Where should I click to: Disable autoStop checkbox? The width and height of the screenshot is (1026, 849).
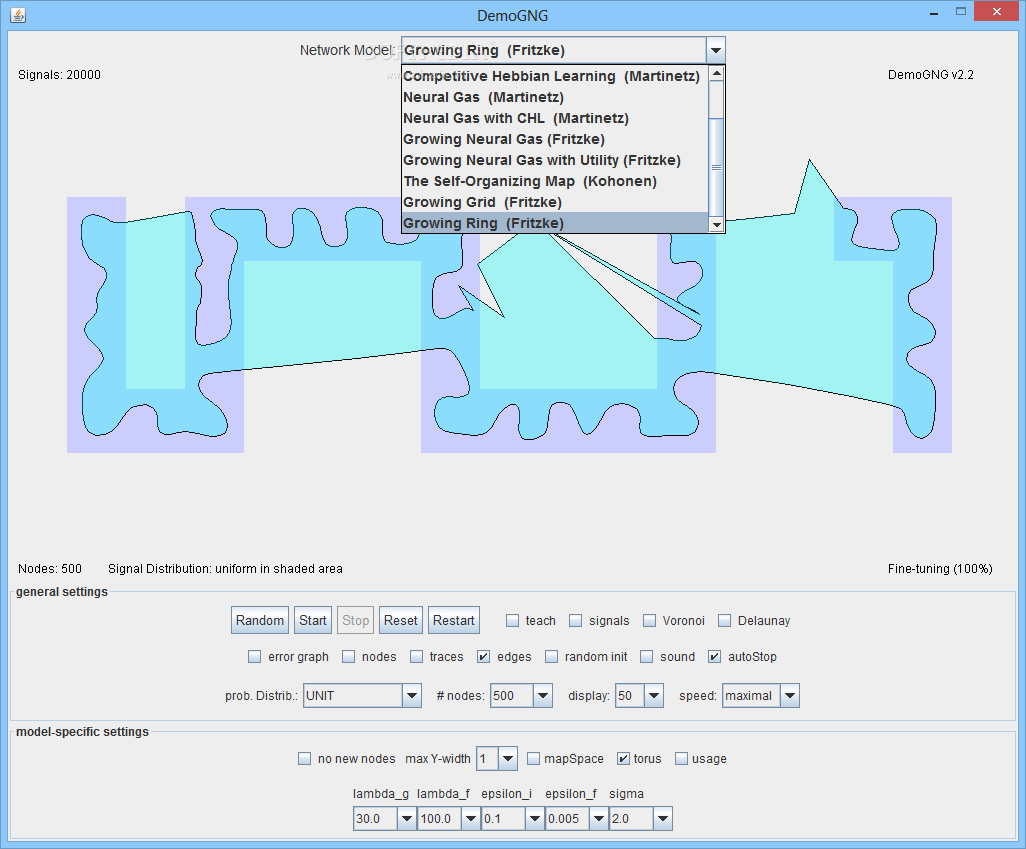click(x=715, y=657)
